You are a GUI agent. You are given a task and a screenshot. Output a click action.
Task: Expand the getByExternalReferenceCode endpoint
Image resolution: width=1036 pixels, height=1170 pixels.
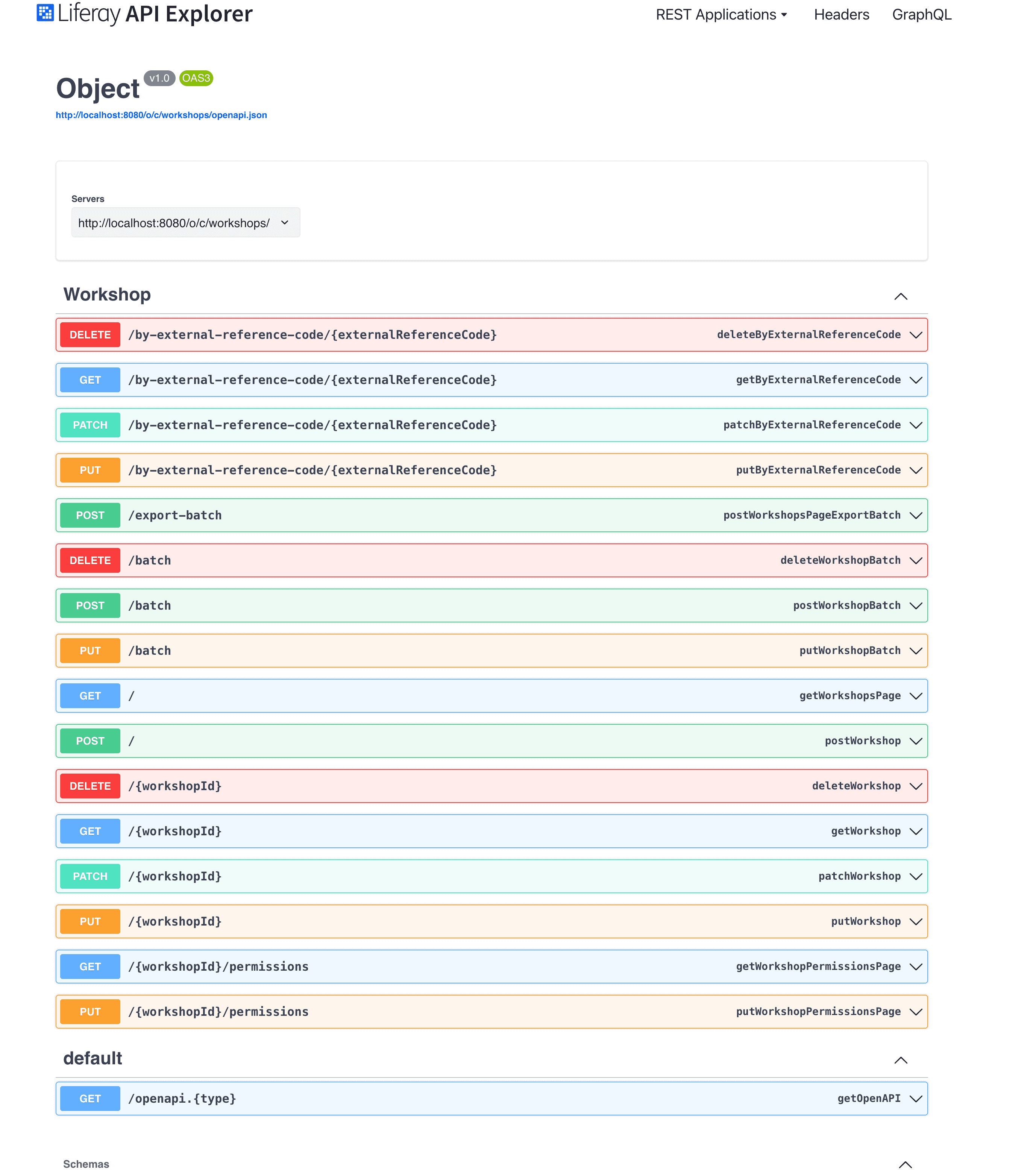pos(915,379)
